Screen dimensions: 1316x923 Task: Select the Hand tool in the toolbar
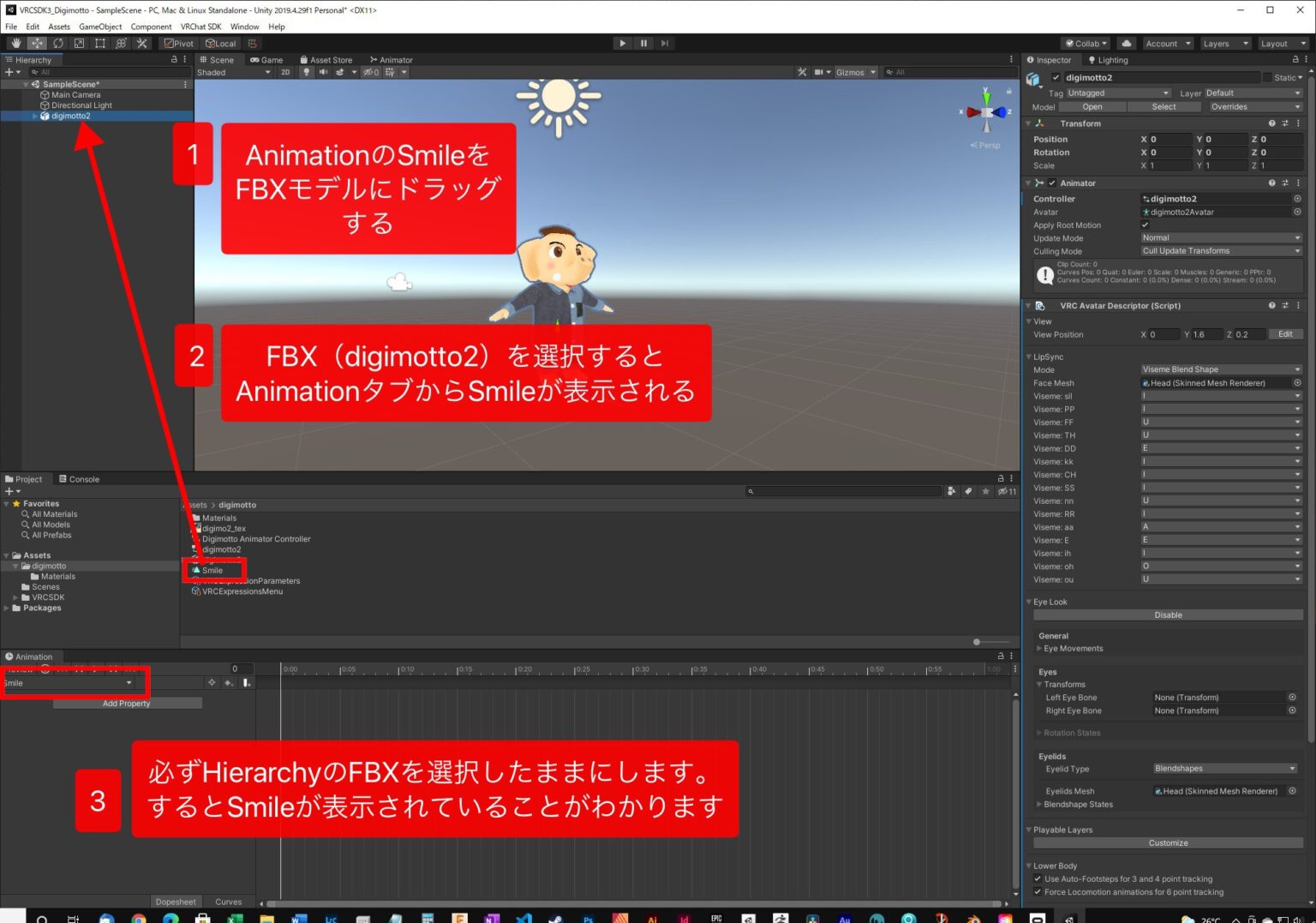coord(15,43)
